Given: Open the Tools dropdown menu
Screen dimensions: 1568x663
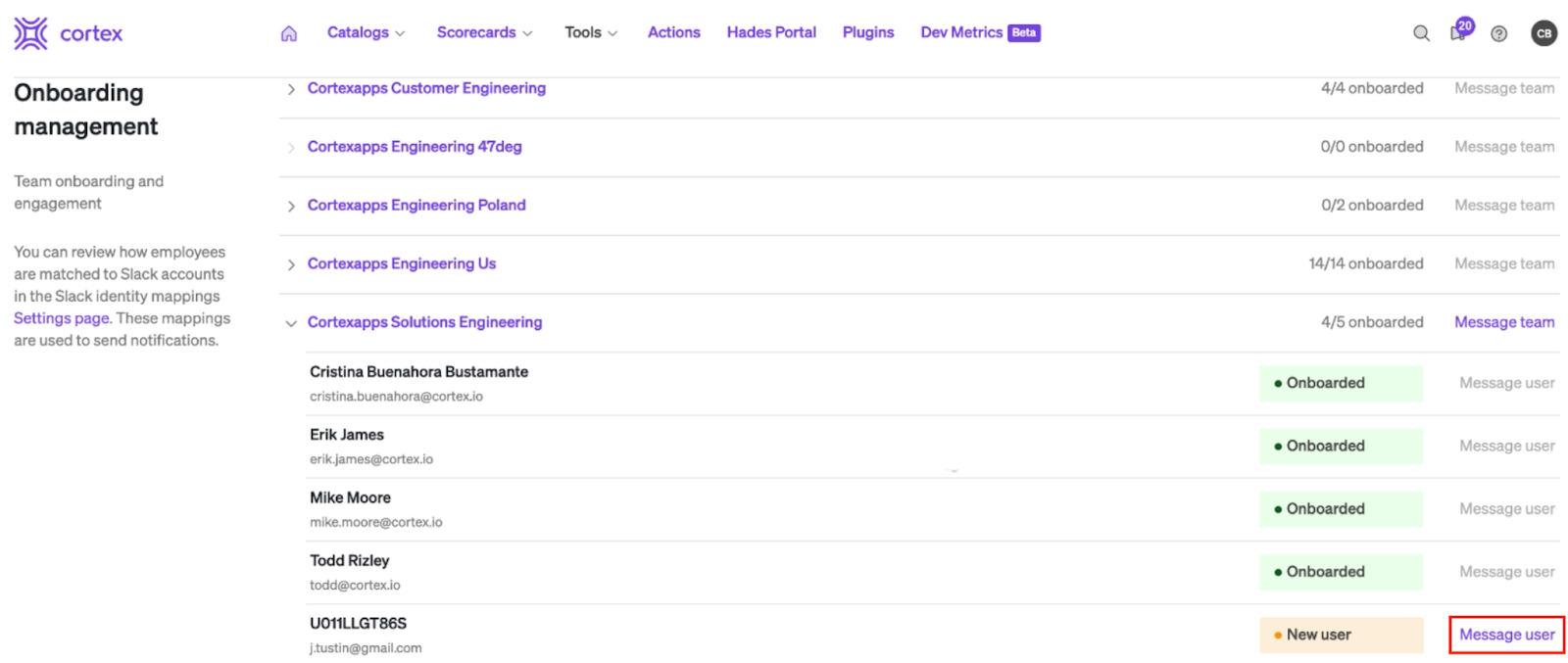Looking at the screenshot, I should 591,32.
